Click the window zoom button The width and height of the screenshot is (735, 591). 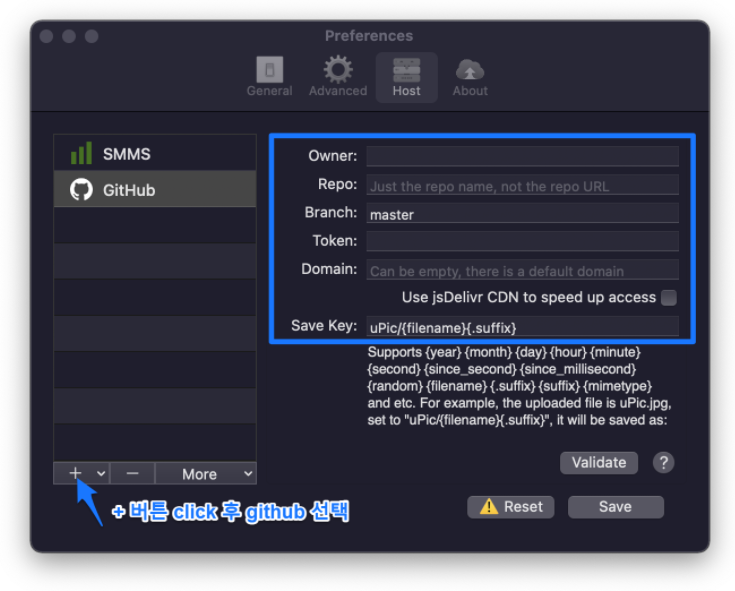pyautogui.click(x=92, y=36)
